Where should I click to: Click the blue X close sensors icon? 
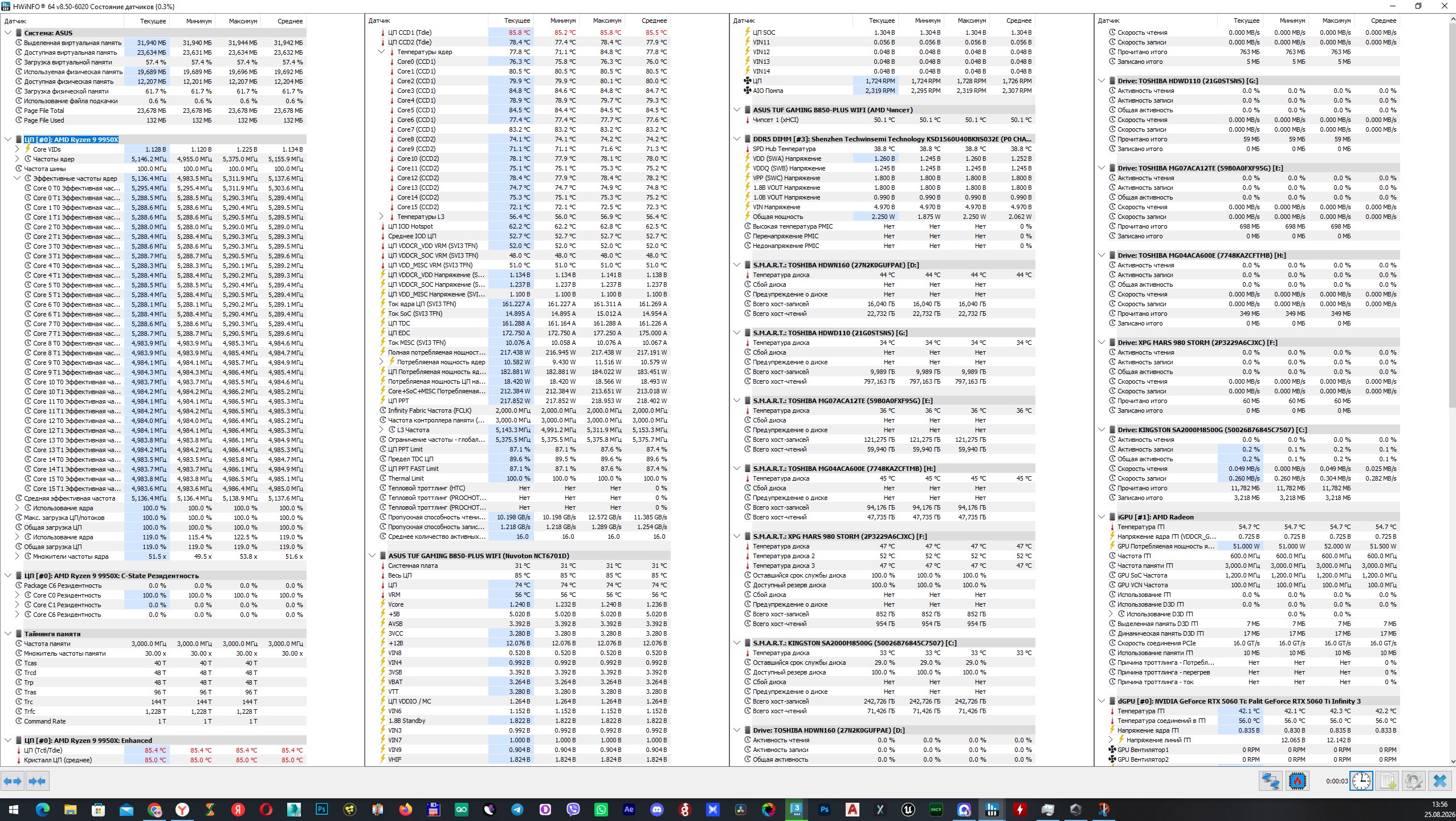pyautogui.click(x=1440, y=781)
